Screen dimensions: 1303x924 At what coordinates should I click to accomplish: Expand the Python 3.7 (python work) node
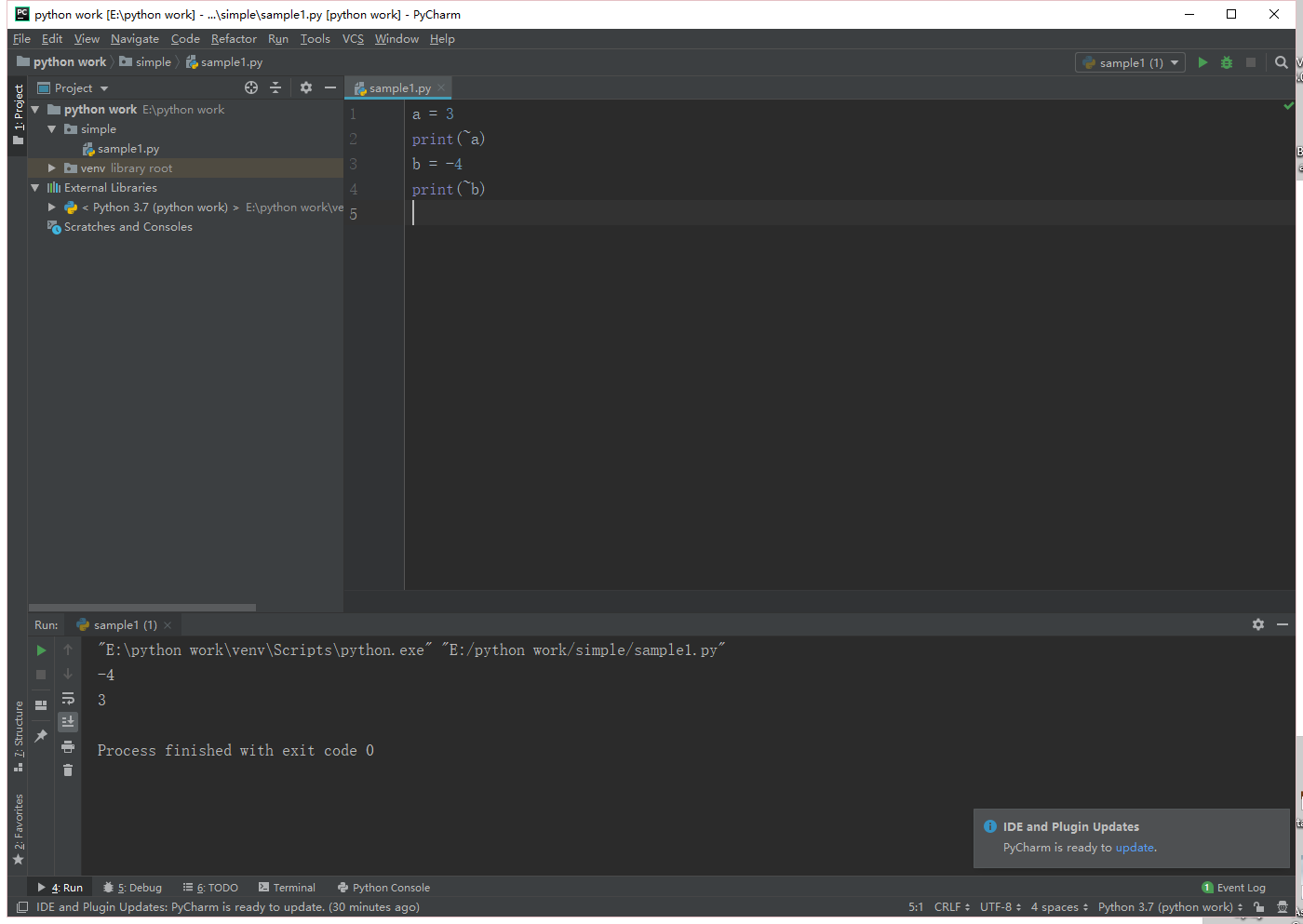(52, 208)
